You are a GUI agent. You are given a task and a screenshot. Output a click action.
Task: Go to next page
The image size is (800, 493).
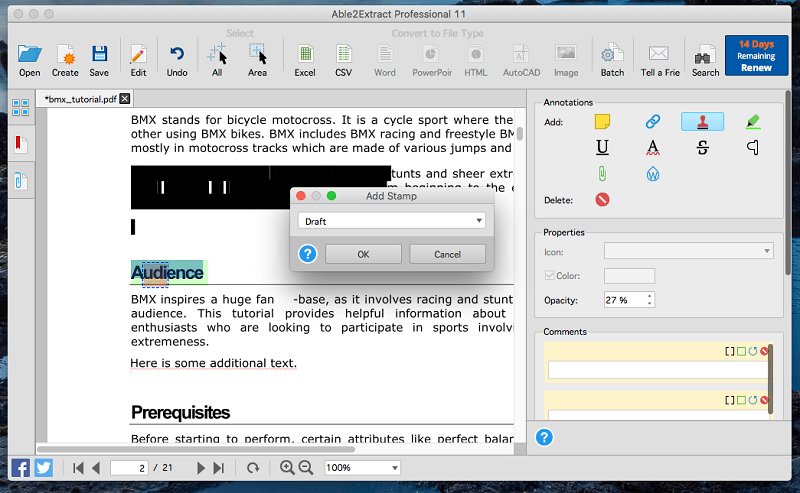tap(201, 467)
